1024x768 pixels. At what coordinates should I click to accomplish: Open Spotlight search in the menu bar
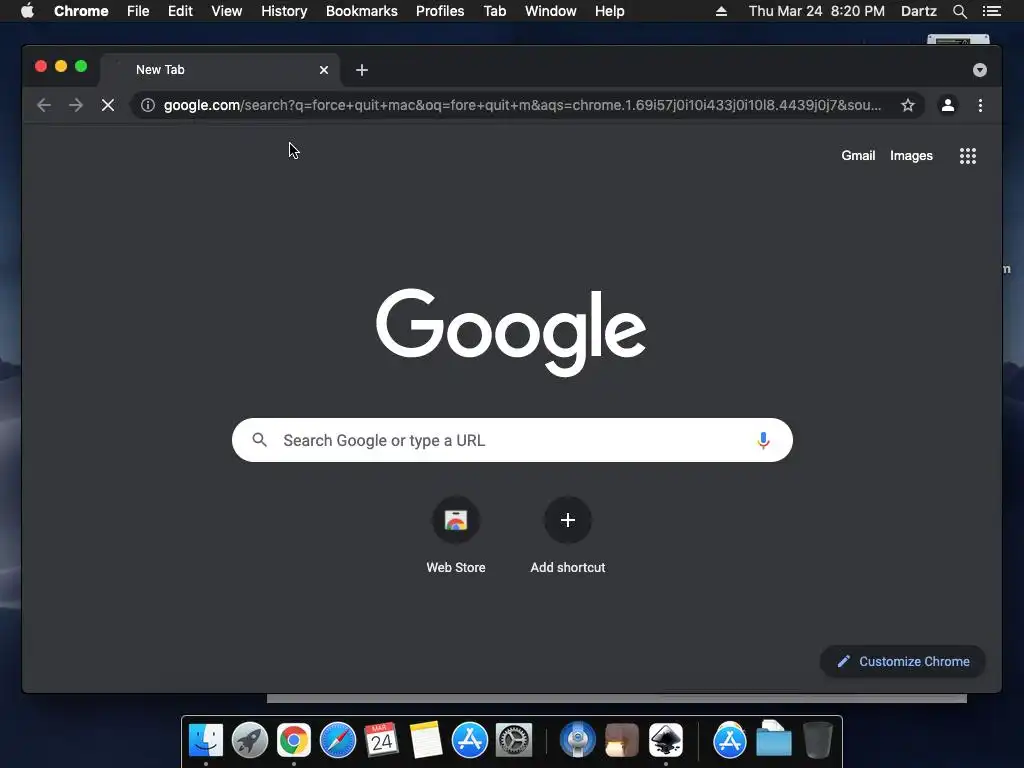pyautogui.click(x=959, y=11)
